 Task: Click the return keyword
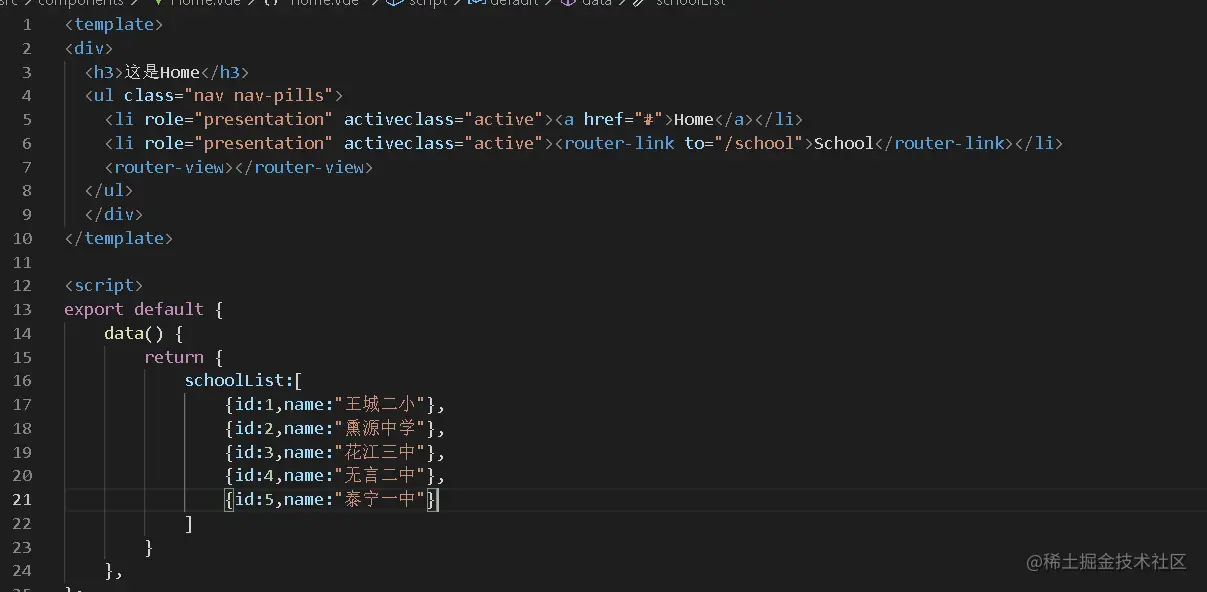174,357
